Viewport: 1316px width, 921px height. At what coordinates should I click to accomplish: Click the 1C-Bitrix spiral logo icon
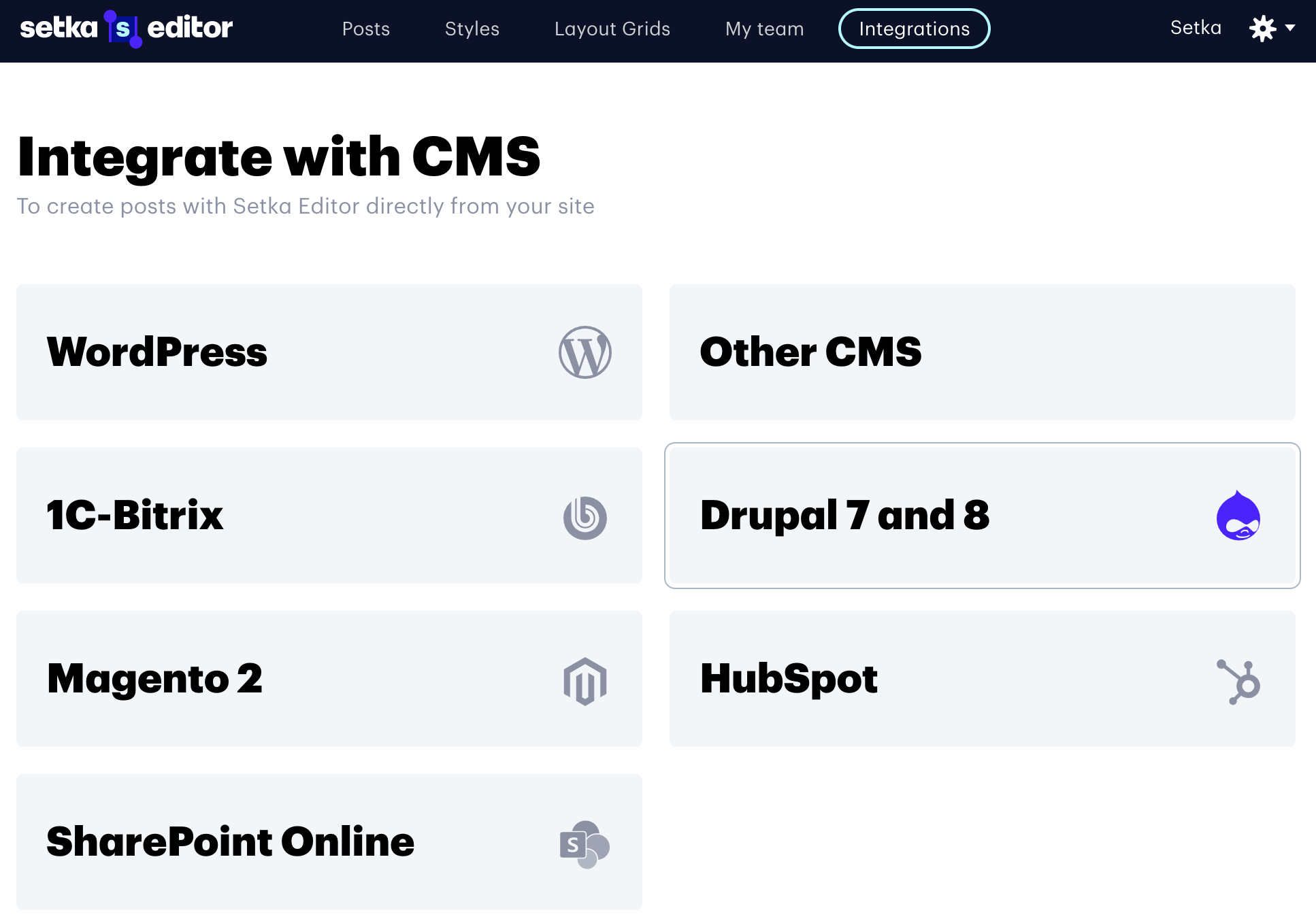coord(585,518)
